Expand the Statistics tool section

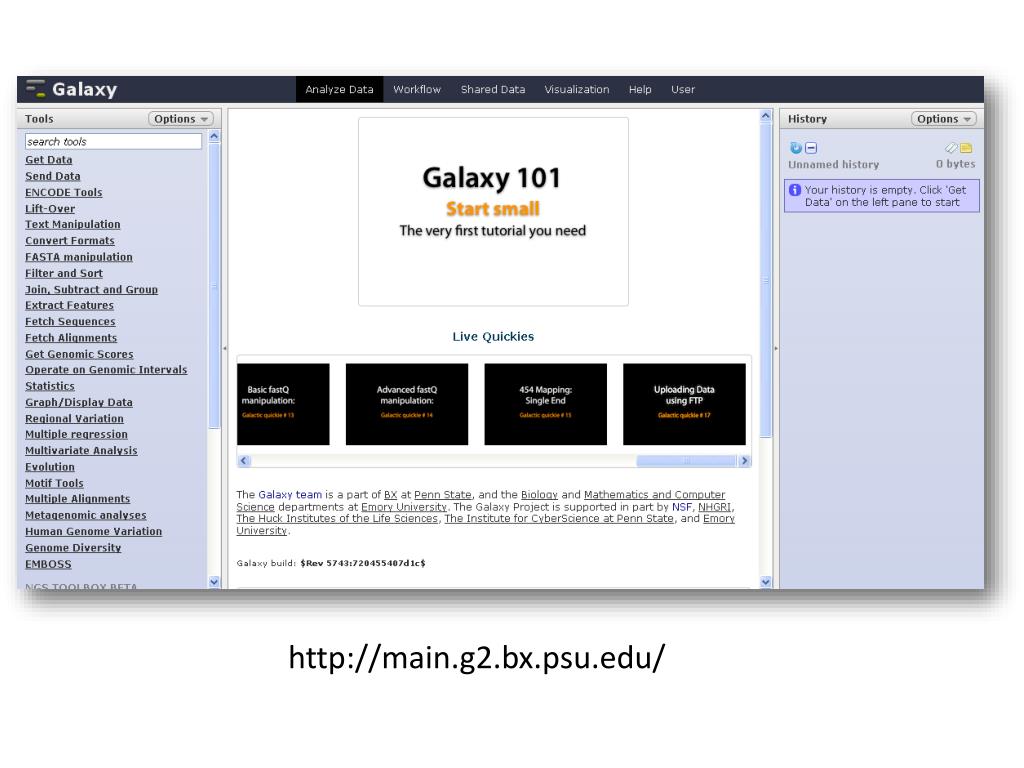pyautogui.click(x=50, y=387)
